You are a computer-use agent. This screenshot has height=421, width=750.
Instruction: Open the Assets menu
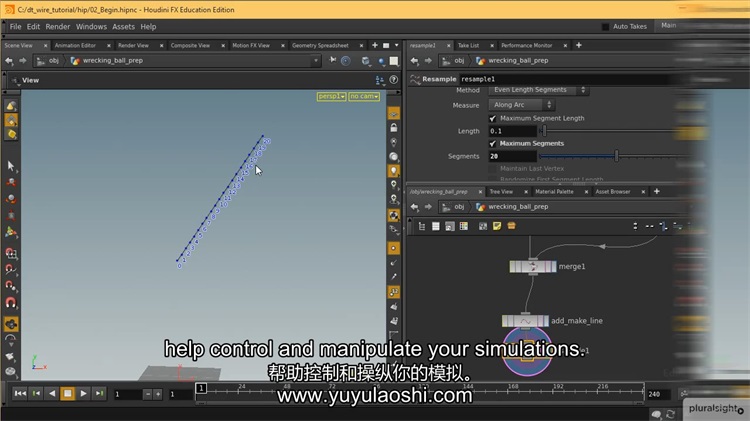[123, 27]
